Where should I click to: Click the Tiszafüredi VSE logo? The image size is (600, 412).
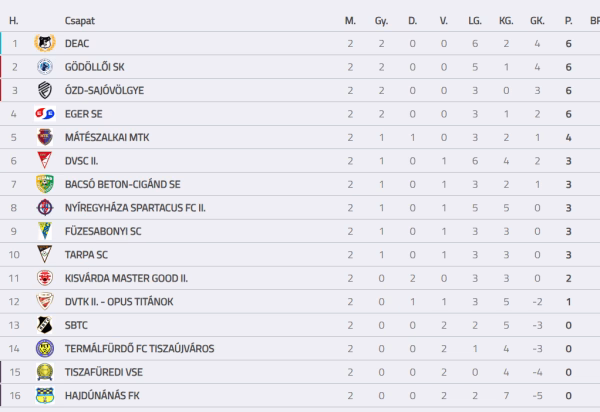45,372
